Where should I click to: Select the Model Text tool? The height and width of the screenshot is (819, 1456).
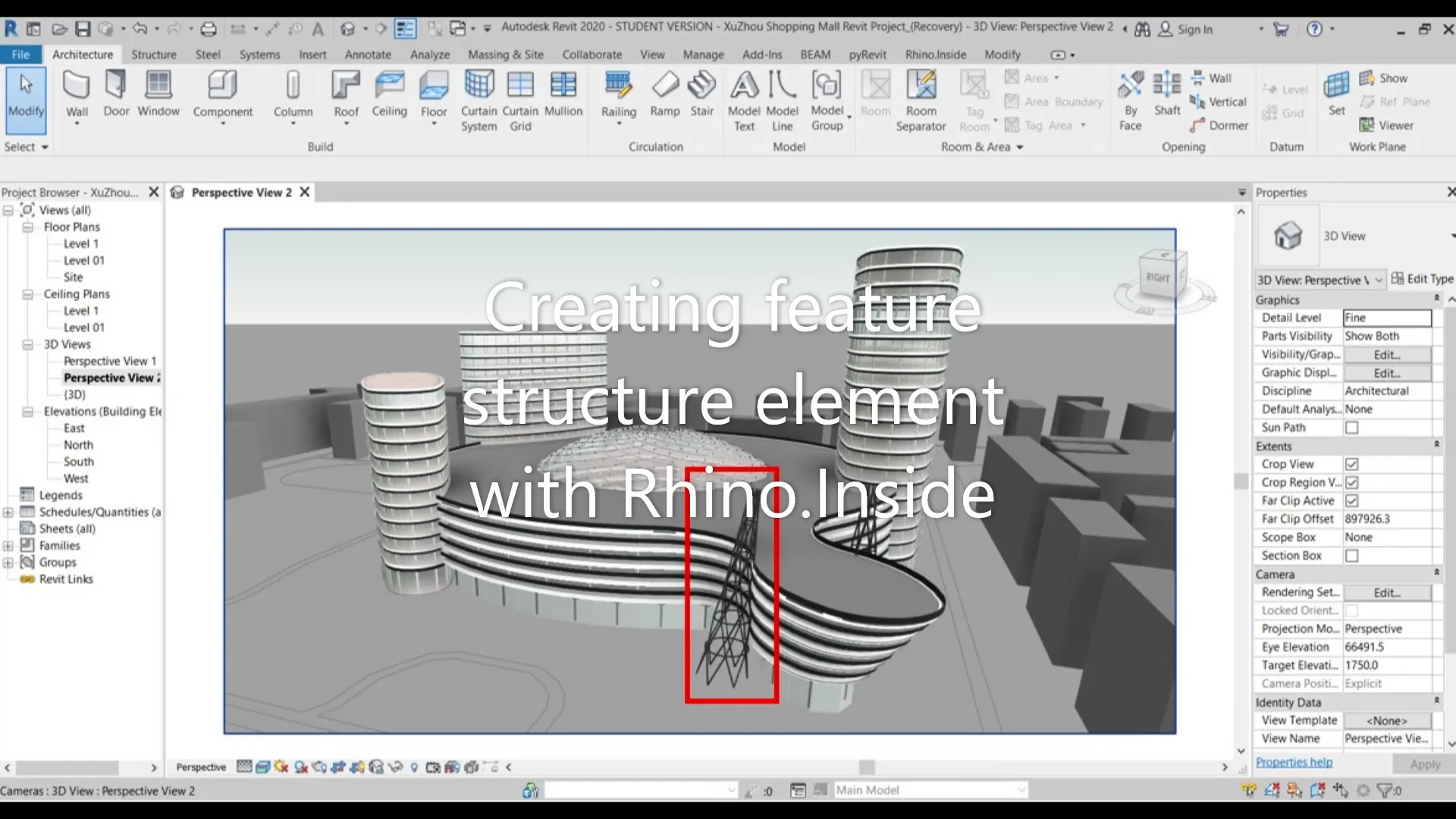744,101
